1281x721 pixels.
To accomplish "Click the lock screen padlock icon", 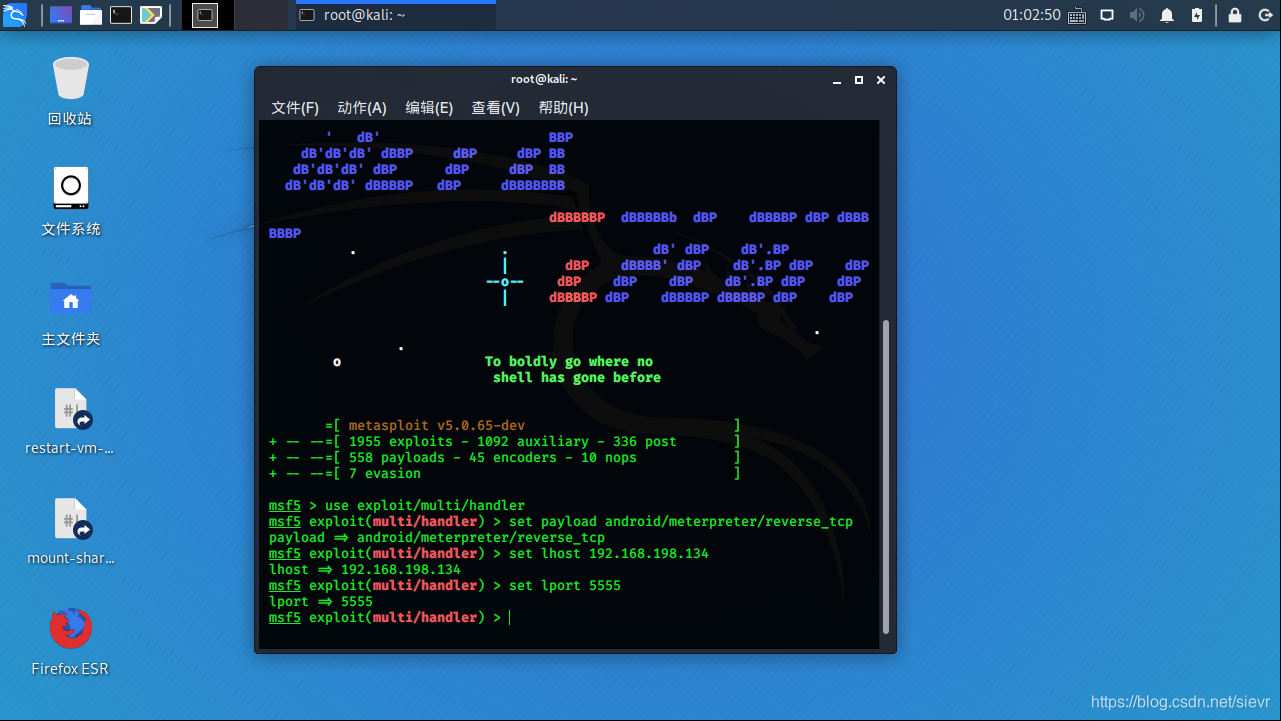I will tap(1235, 15).
